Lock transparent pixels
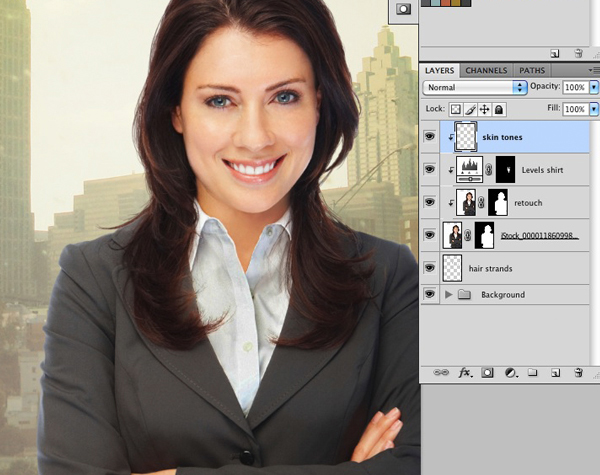Image resolution: width=600 pixels, height=475 pixels. pyautogui.click(x=455, y=108)
